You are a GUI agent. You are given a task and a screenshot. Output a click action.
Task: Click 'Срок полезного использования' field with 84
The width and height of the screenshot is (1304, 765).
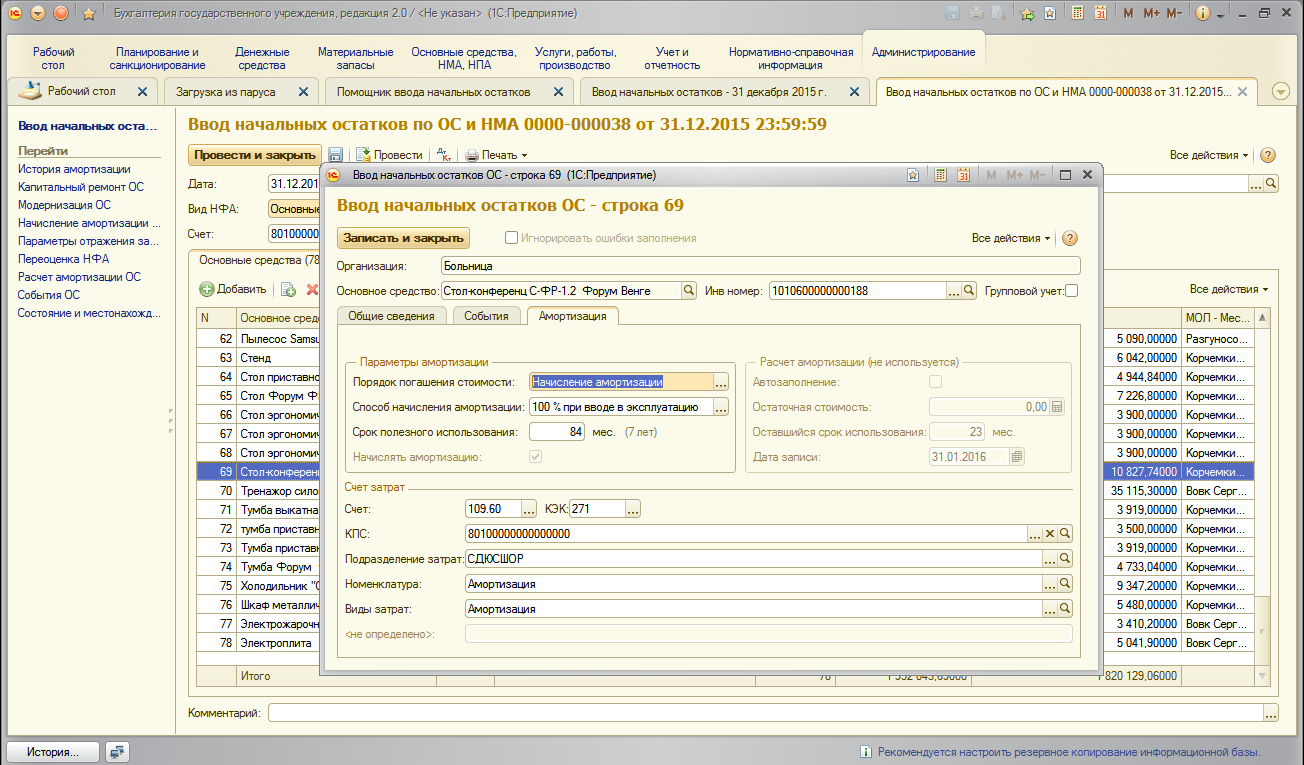coord(557,432)
